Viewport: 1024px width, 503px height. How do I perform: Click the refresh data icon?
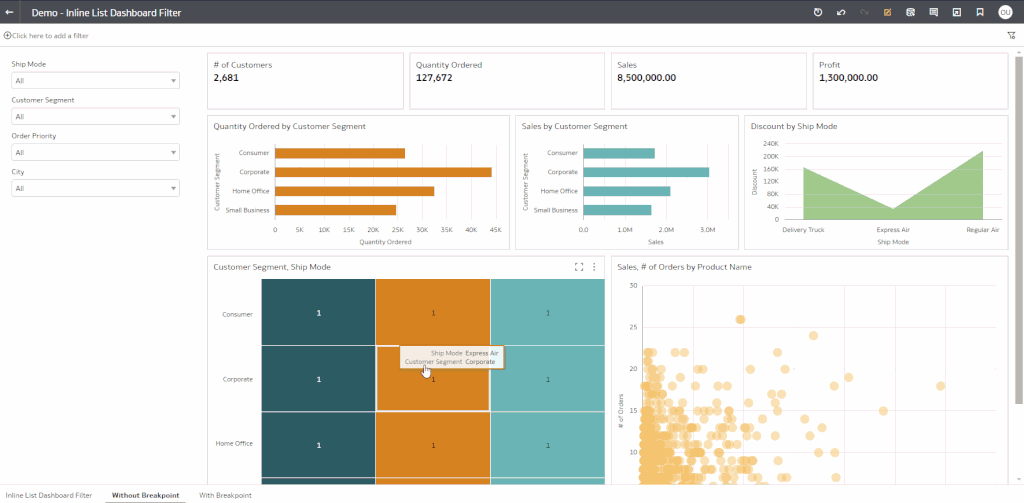(817, 12)
